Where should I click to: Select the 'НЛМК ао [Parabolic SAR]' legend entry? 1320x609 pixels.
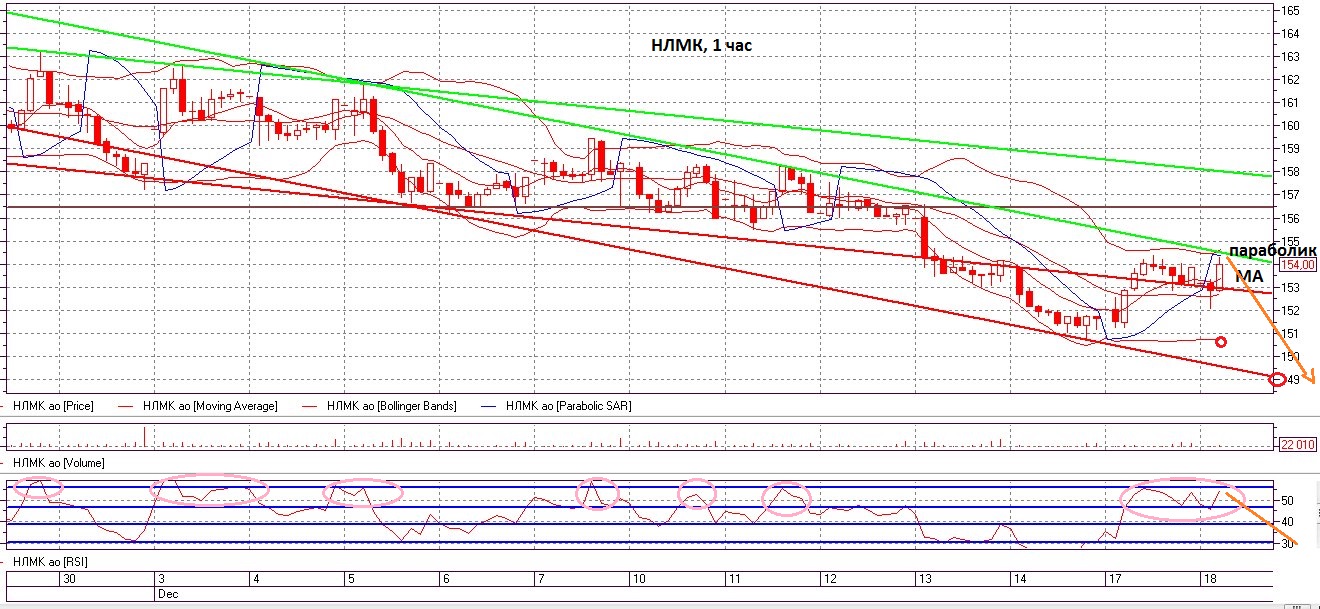569,406
